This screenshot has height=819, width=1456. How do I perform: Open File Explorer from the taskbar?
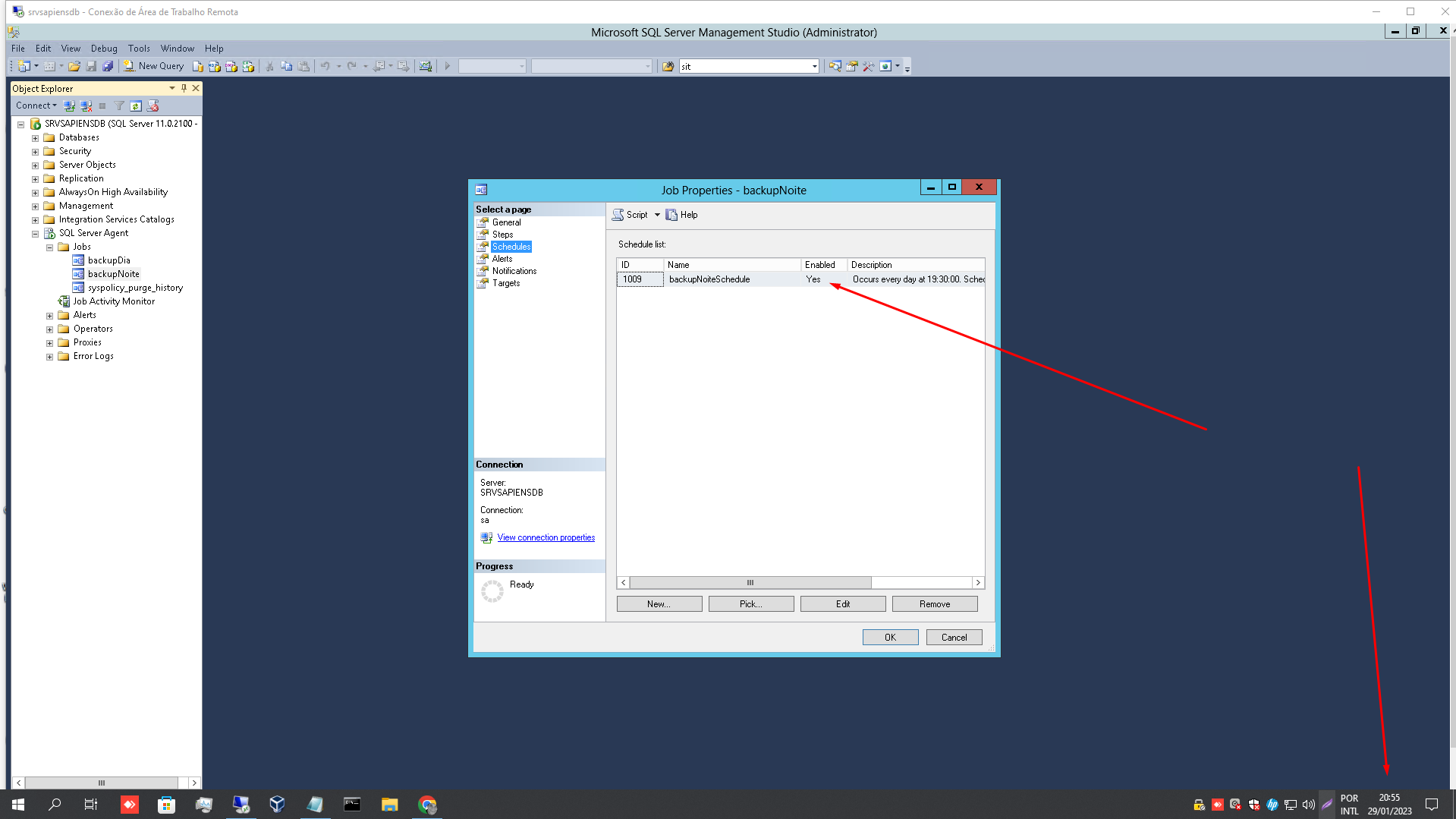tap(389, 805)
